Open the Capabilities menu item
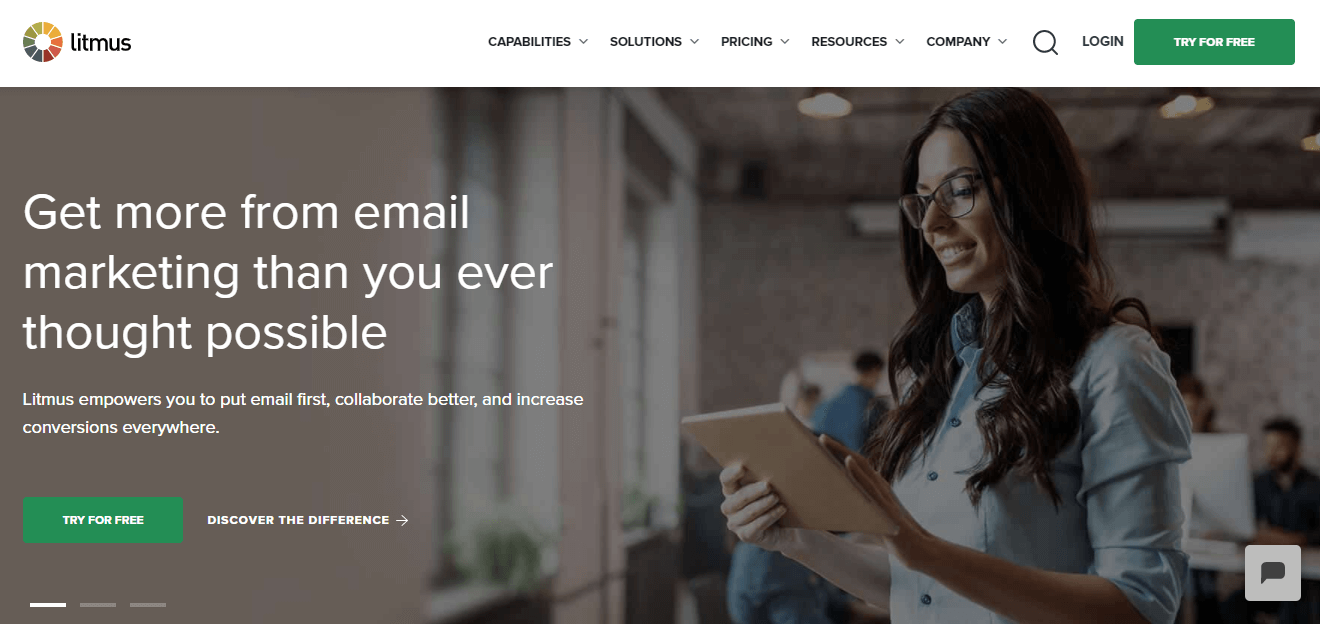Screen dimensions: 1320x624 (529, 42)
